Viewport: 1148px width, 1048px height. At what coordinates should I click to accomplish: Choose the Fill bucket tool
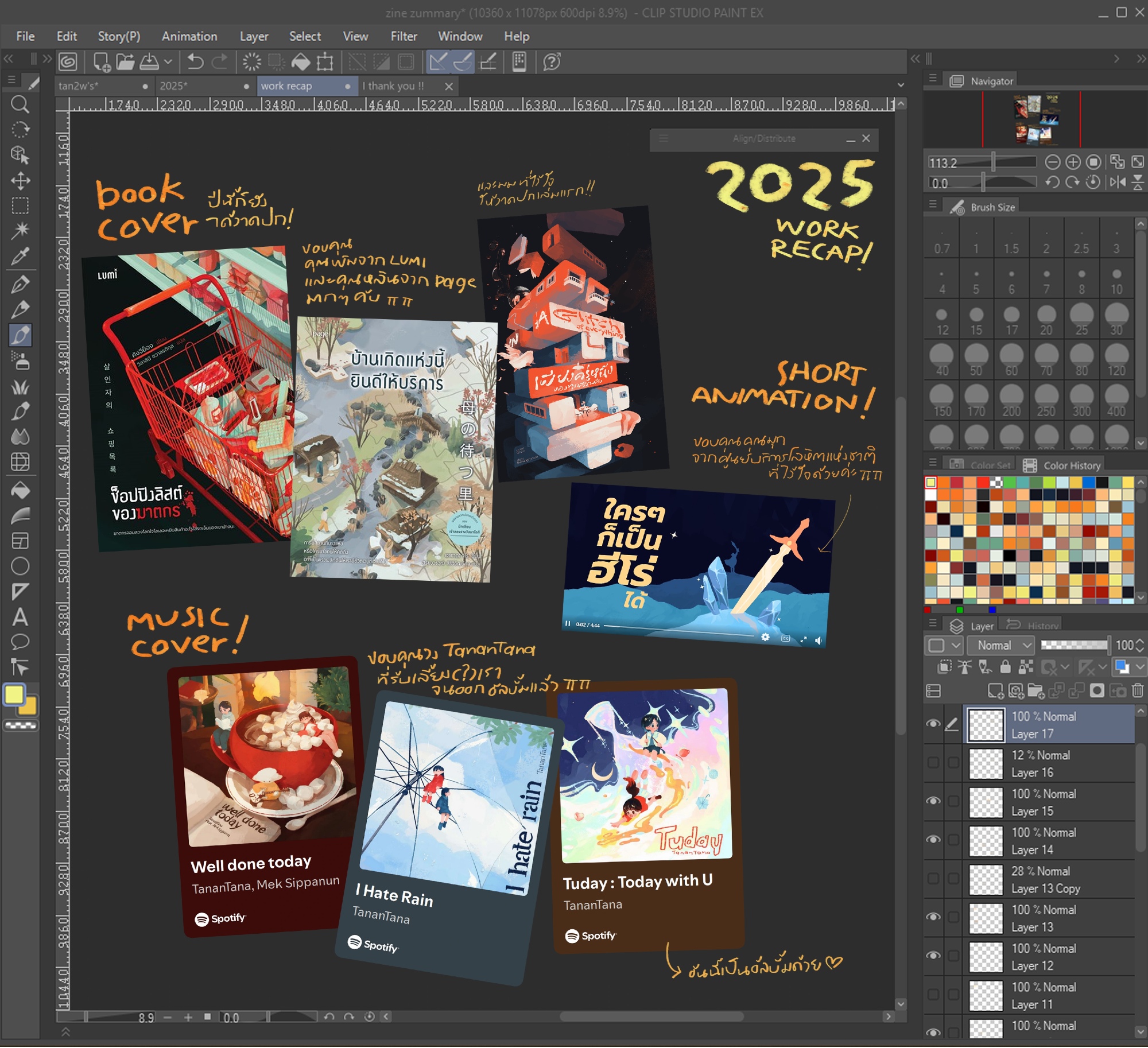[x=20, y=491]
